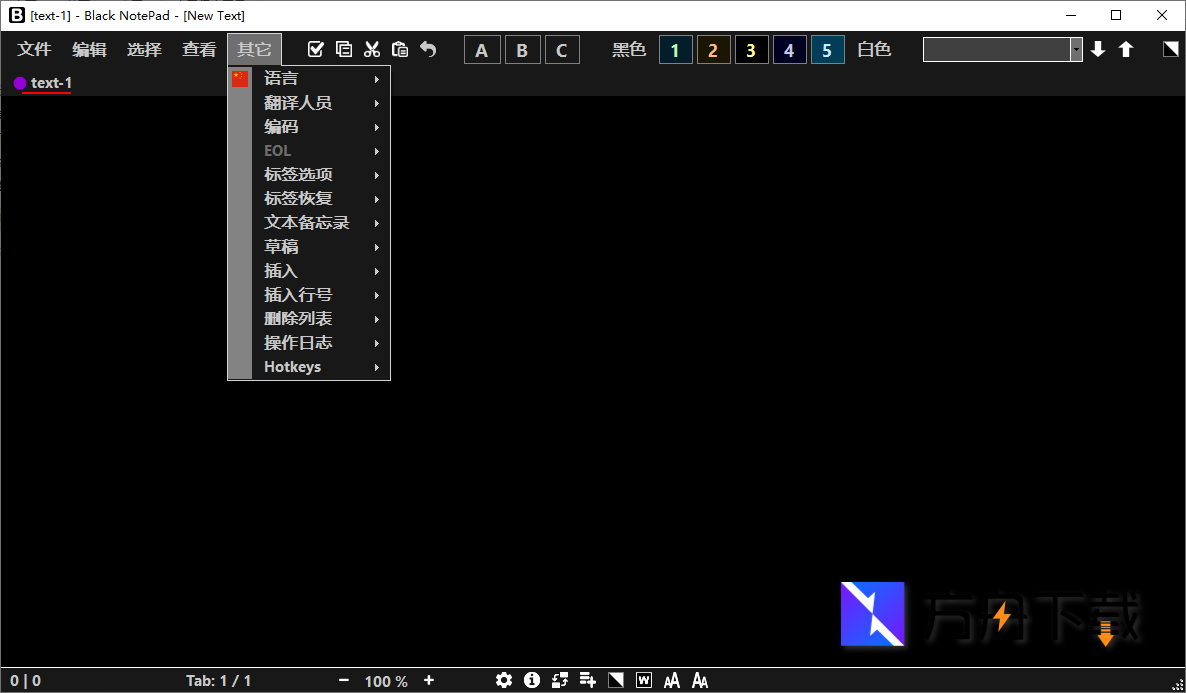The width and height of the screenshot is (1186, 693).
Task: Toggle word wrap with the W icon
Action: [643, 680]
